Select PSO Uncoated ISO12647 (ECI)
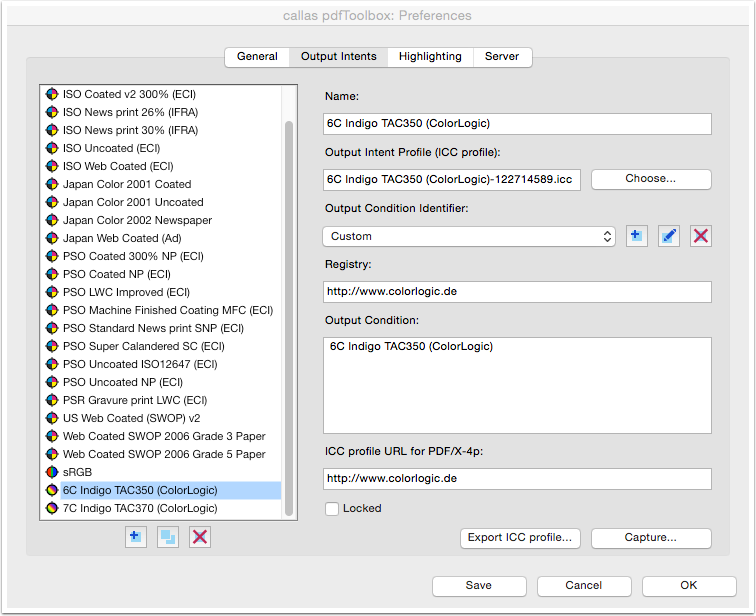 click(163, 364)
